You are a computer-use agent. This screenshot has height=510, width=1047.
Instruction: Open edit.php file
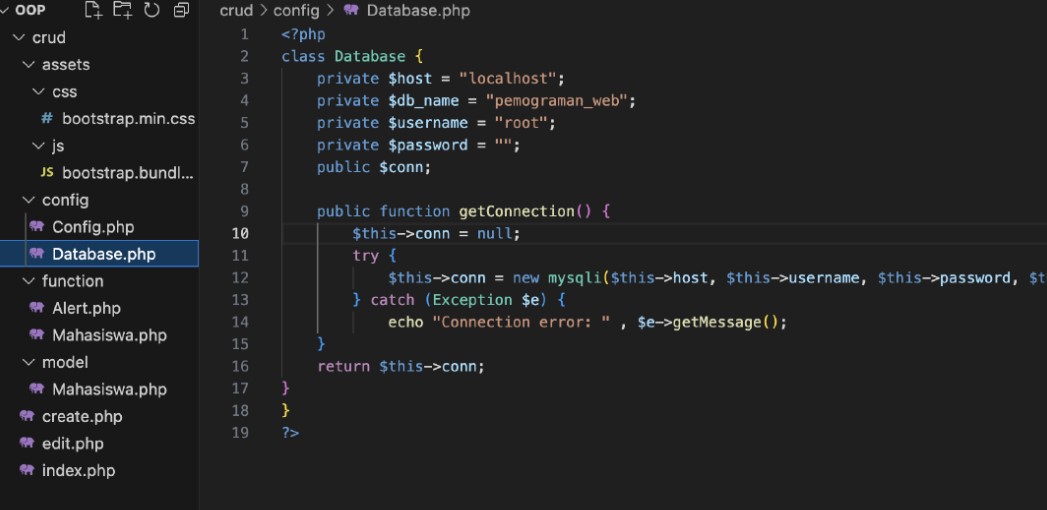click(x=73, y=443)
